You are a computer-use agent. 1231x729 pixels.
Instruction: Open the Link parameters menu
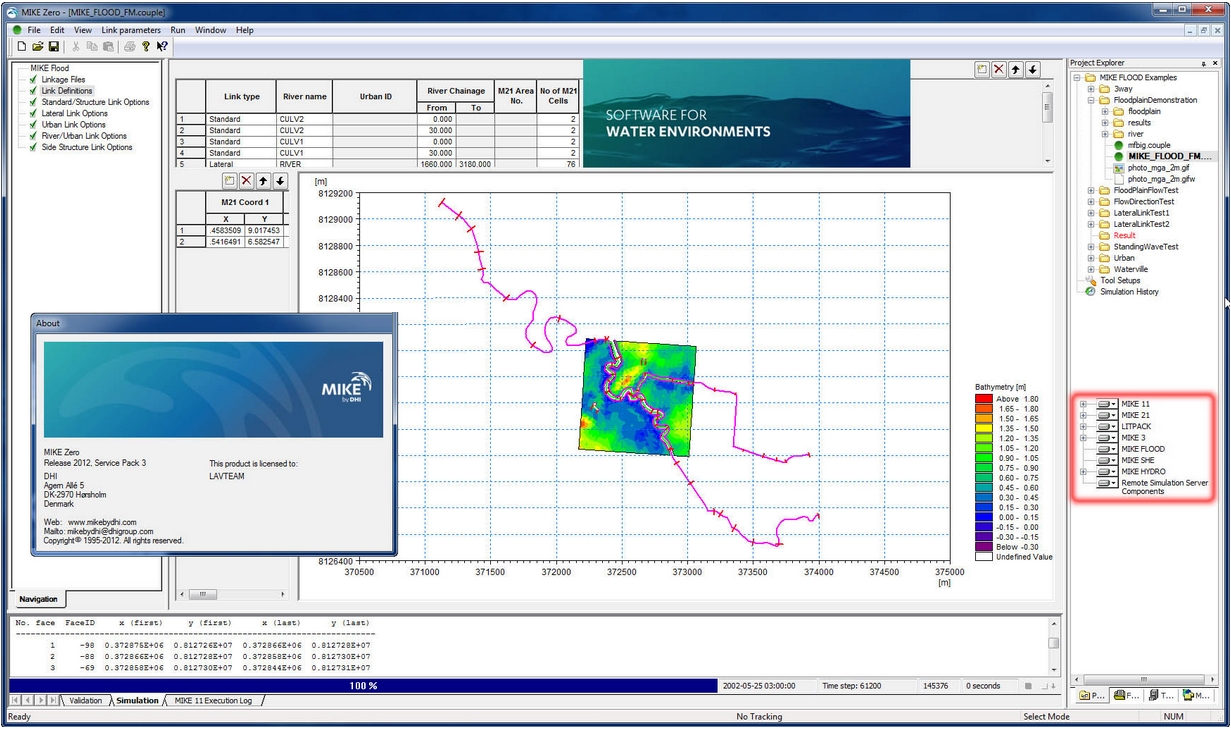click(x=131, y=30)
